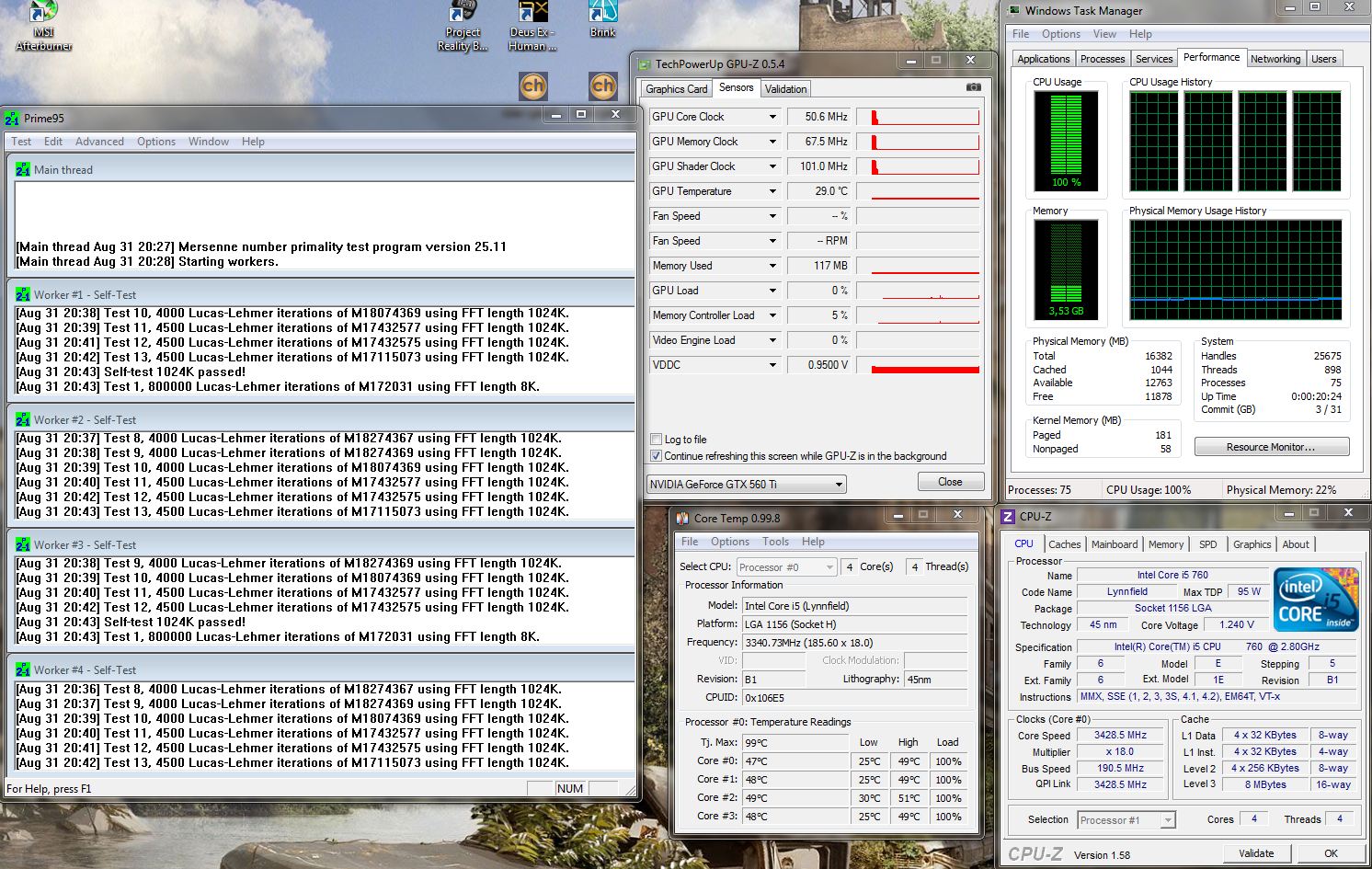Click the Worker #4 Self-Test window icon
Image resolution: width=1372 pixels, height=869 pixels.
(22, 669)
